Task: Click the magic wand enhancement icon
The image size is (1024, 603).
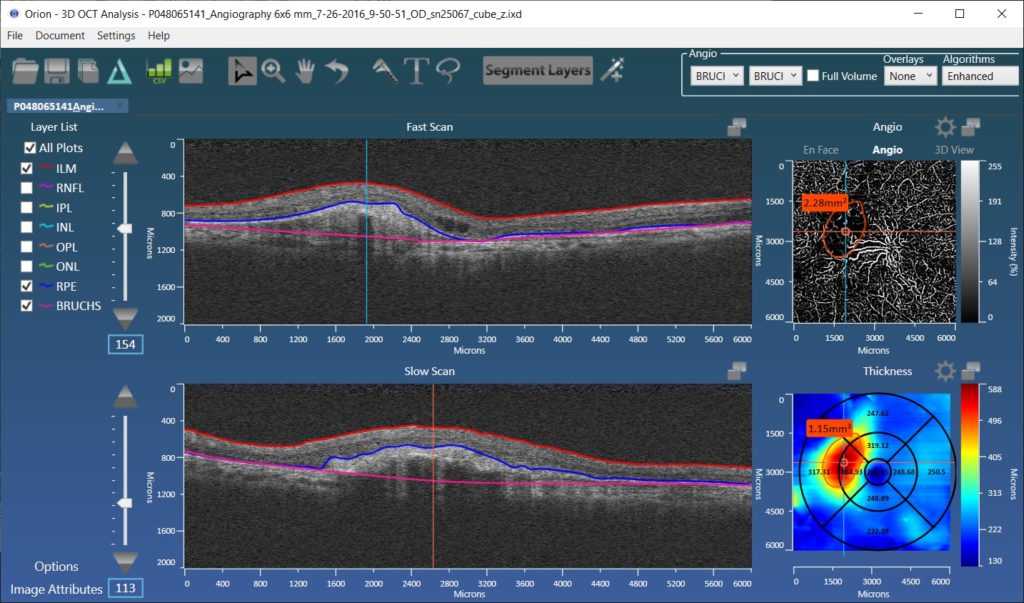Action: click(612, 70)
